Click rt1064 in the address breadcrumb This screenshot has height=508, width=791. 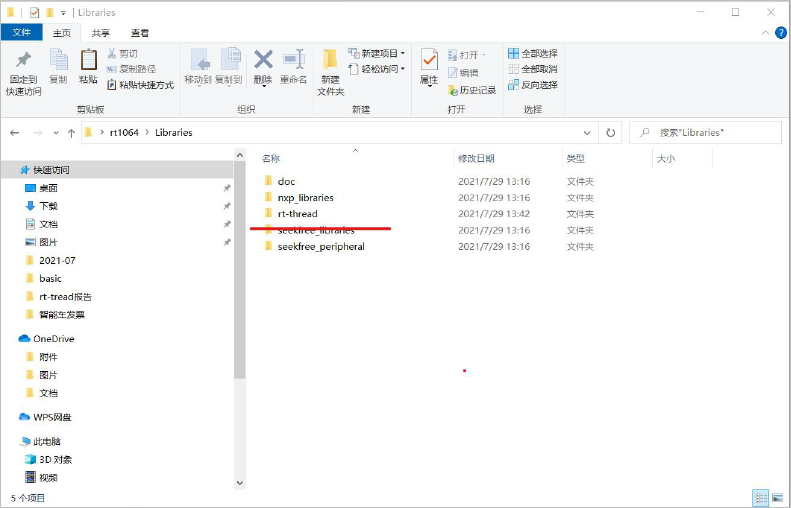[124, 133]
